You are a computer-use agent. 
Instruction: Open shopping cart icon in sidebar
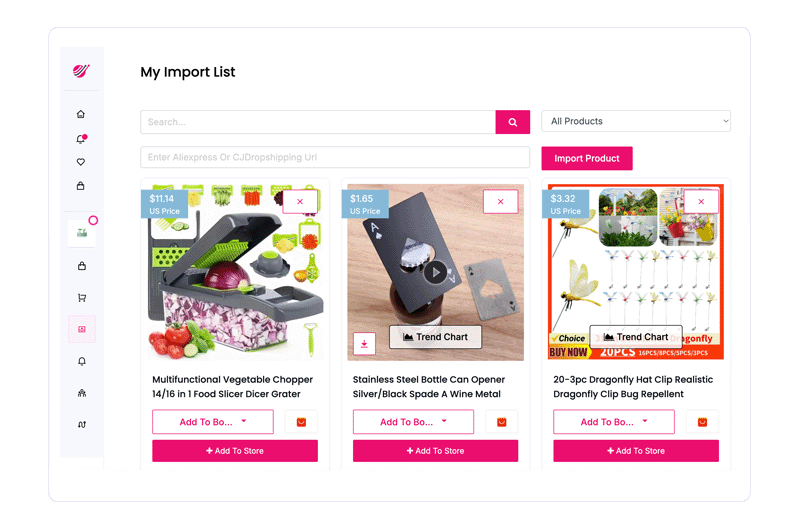82,297
